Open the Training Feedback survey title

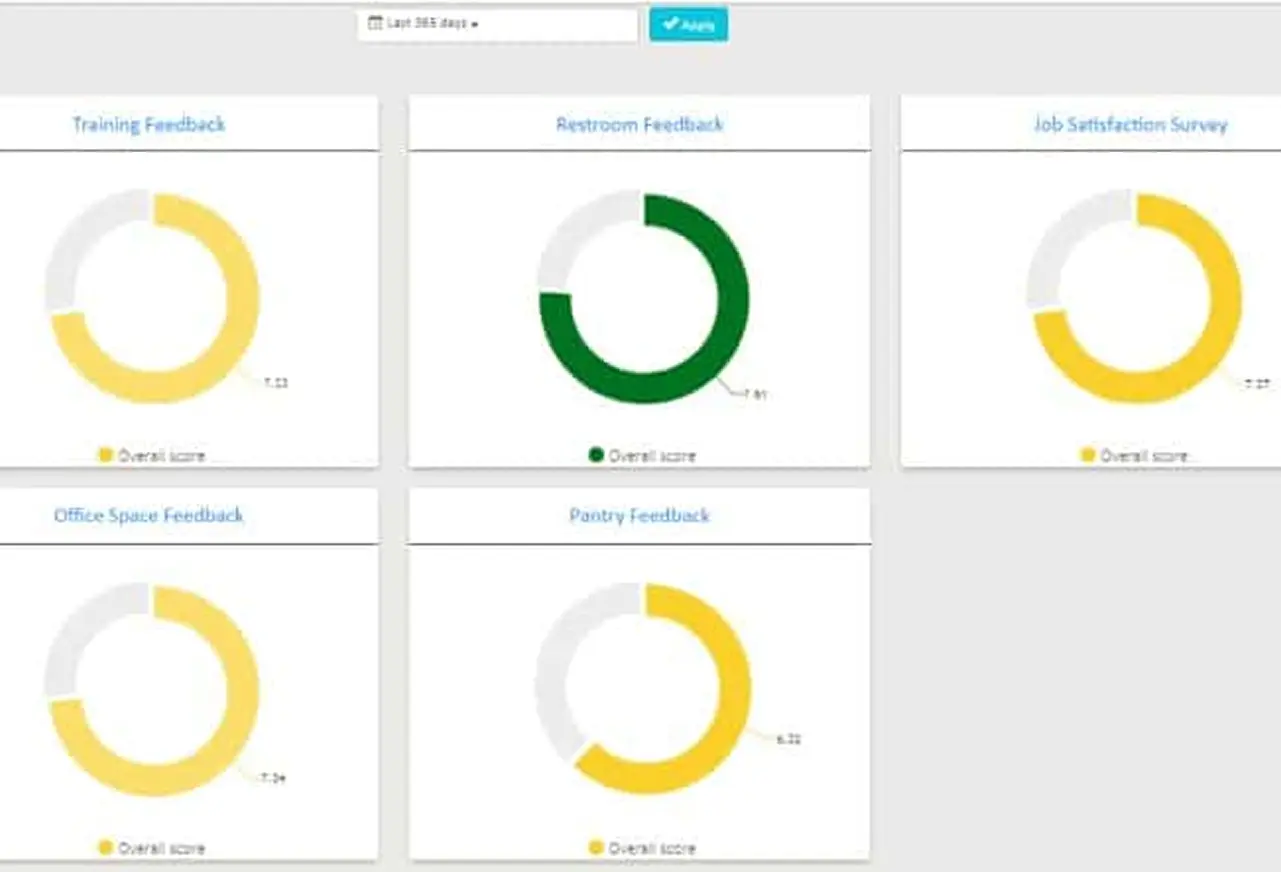pyautogui.click(x=148, y=125)
